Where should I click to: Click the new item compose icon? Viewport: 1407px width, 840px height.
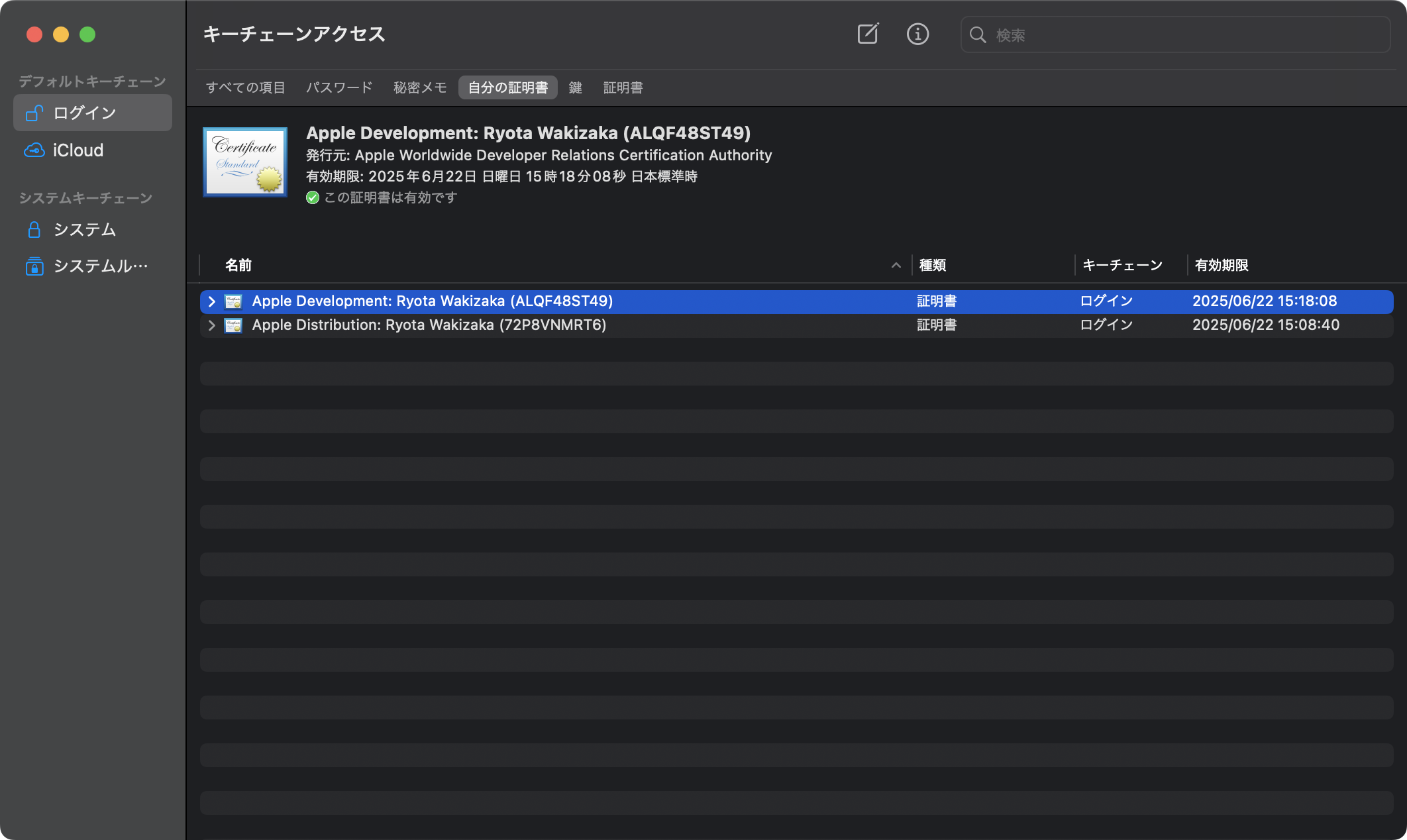pyautogui.click(x=868, y=34)
